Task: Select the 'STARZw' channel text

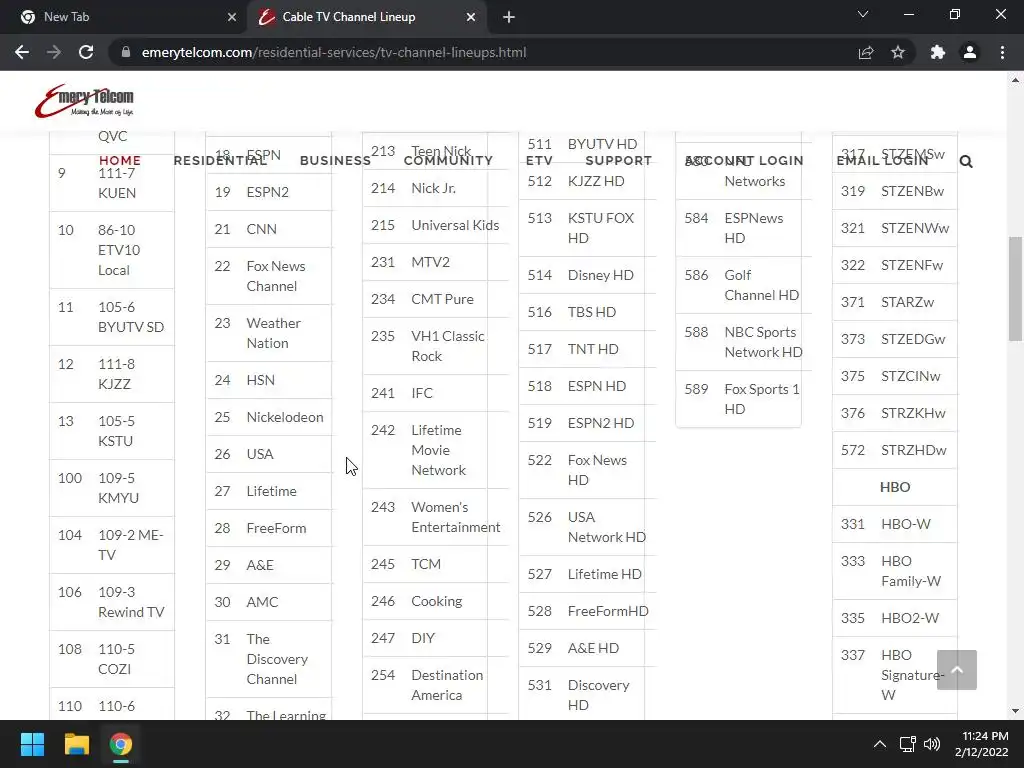Action: tap(907, 302)
